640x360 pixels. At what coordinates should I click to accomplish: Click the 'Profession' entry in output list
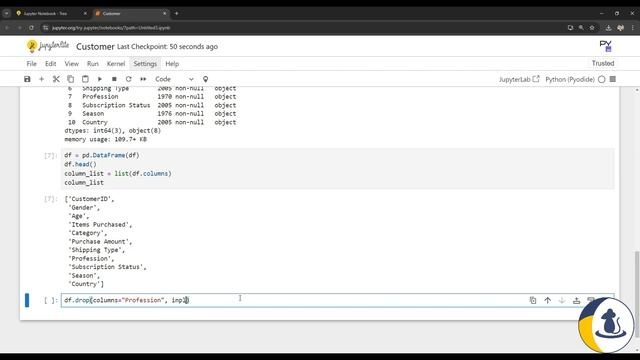(91, 259)
